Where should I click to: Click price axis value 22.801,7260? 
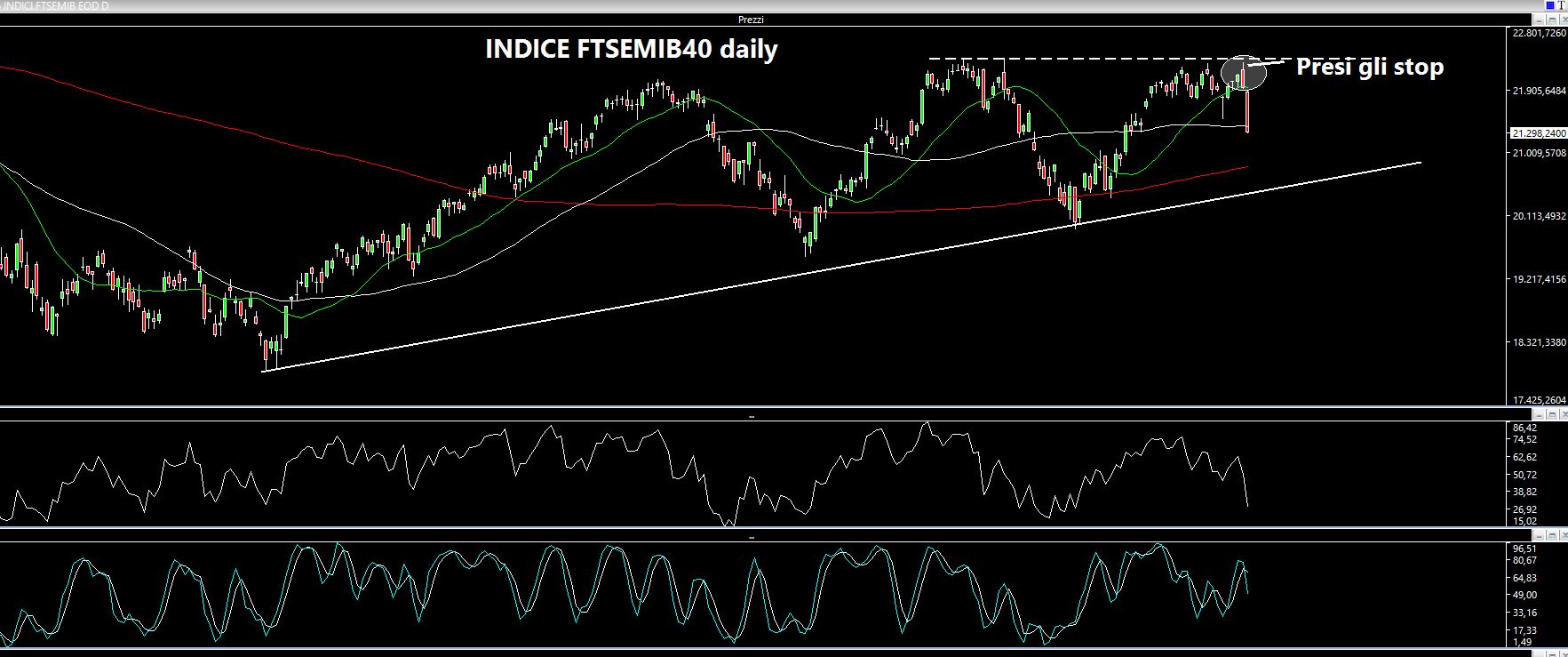point(1539,33)
